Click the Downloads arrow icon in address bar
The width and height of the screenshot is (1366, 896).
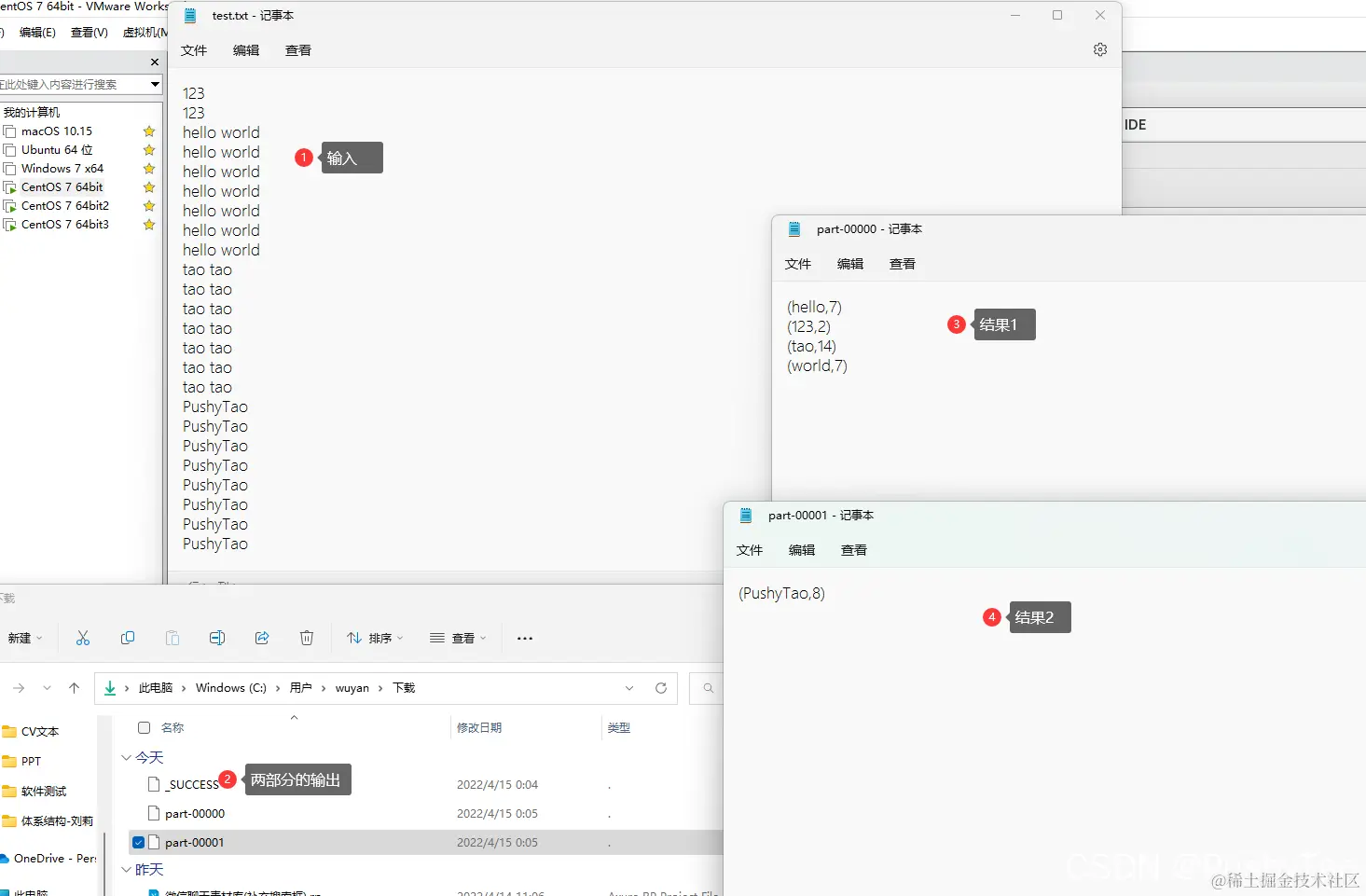(110, 688)
